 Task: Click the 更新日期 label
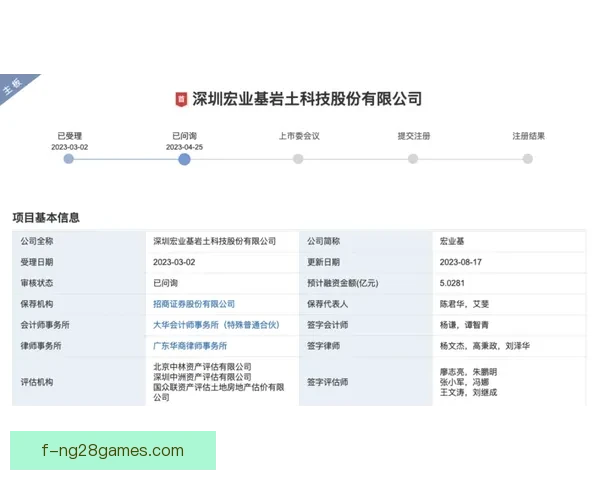click(x=323, y=262)
